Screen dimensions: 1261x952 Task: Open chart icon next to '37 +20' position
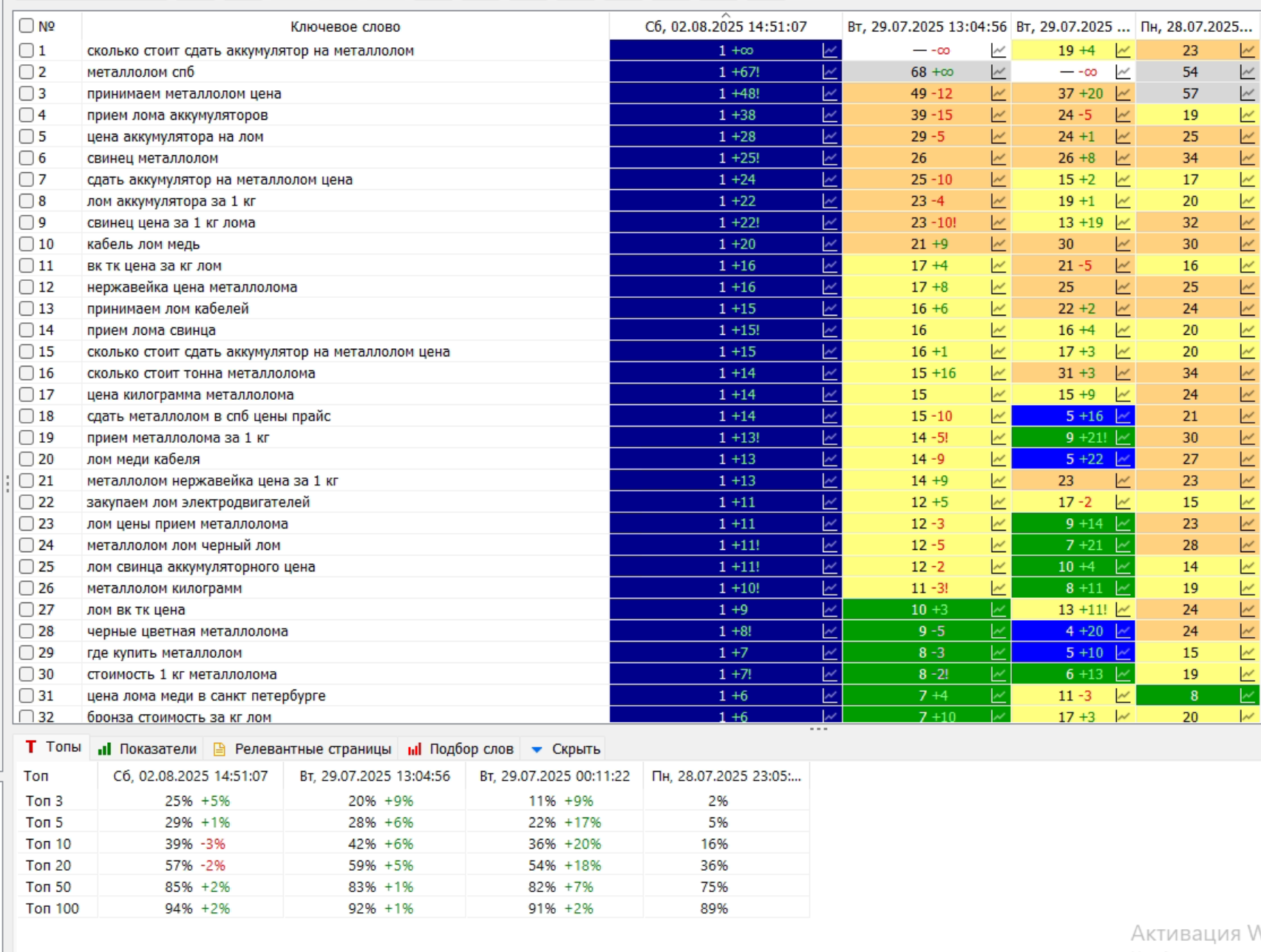pyautogui.click(x=1123, y=94)
